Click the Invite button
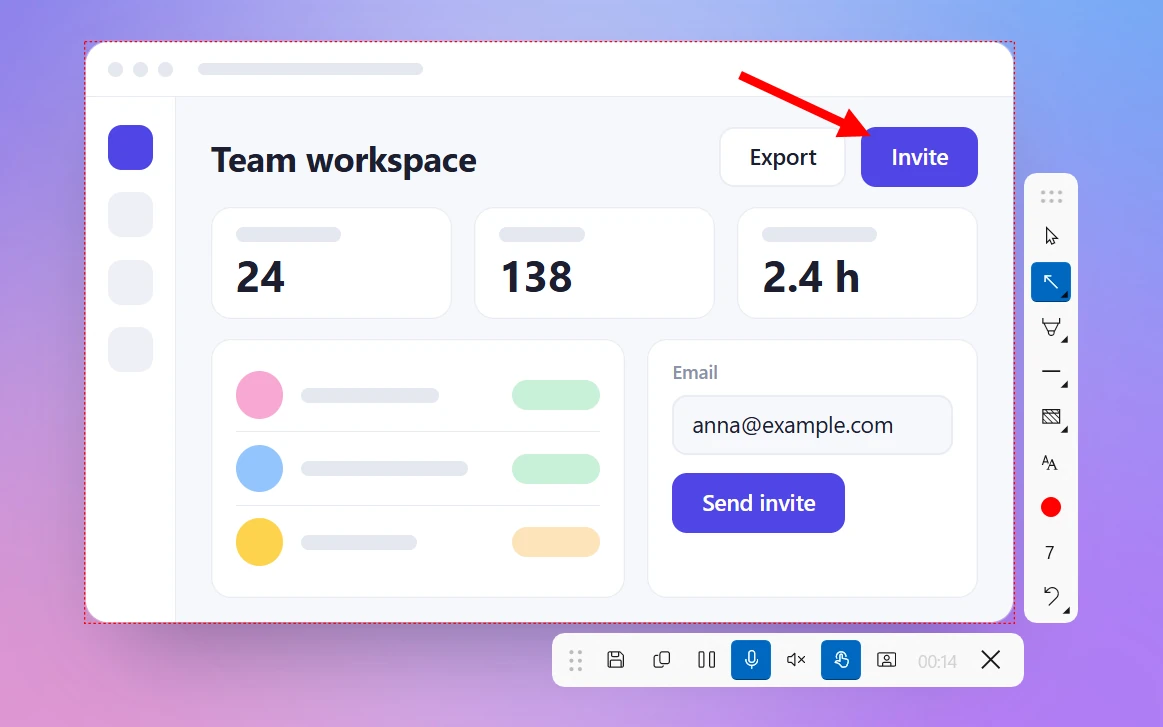 pyautogui.click(x=920, y=157)
